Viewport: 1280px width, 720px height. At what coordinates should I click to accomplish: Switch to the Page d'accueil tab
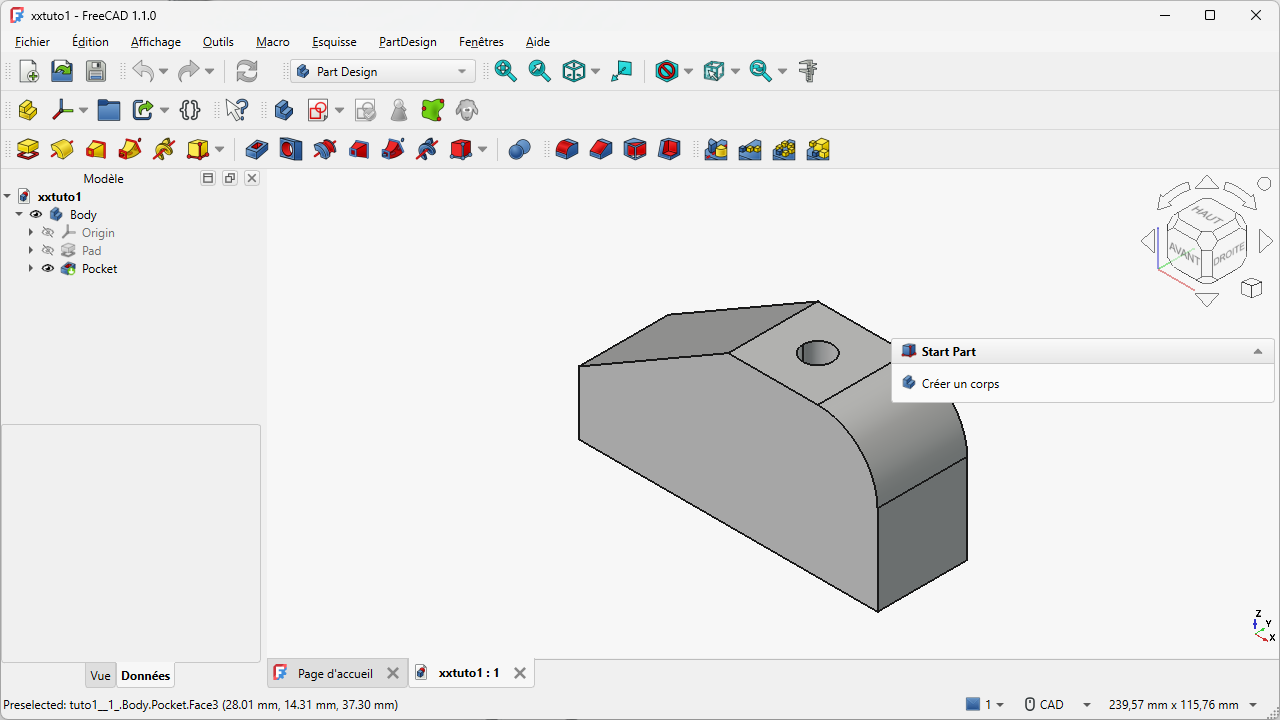334,674
